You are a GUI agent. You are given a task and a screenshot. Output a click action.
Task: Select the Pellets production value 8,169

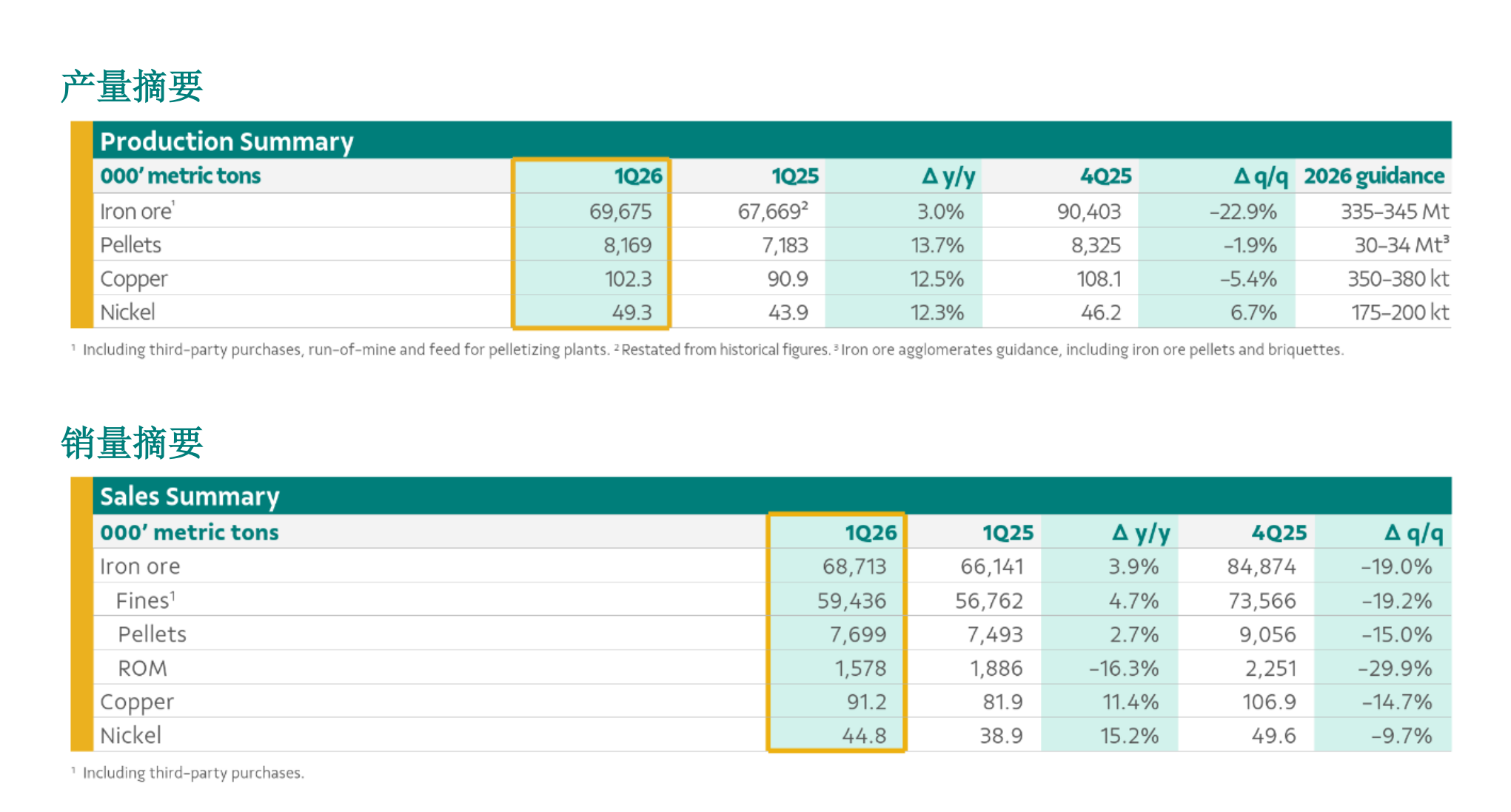pos(627,245)
